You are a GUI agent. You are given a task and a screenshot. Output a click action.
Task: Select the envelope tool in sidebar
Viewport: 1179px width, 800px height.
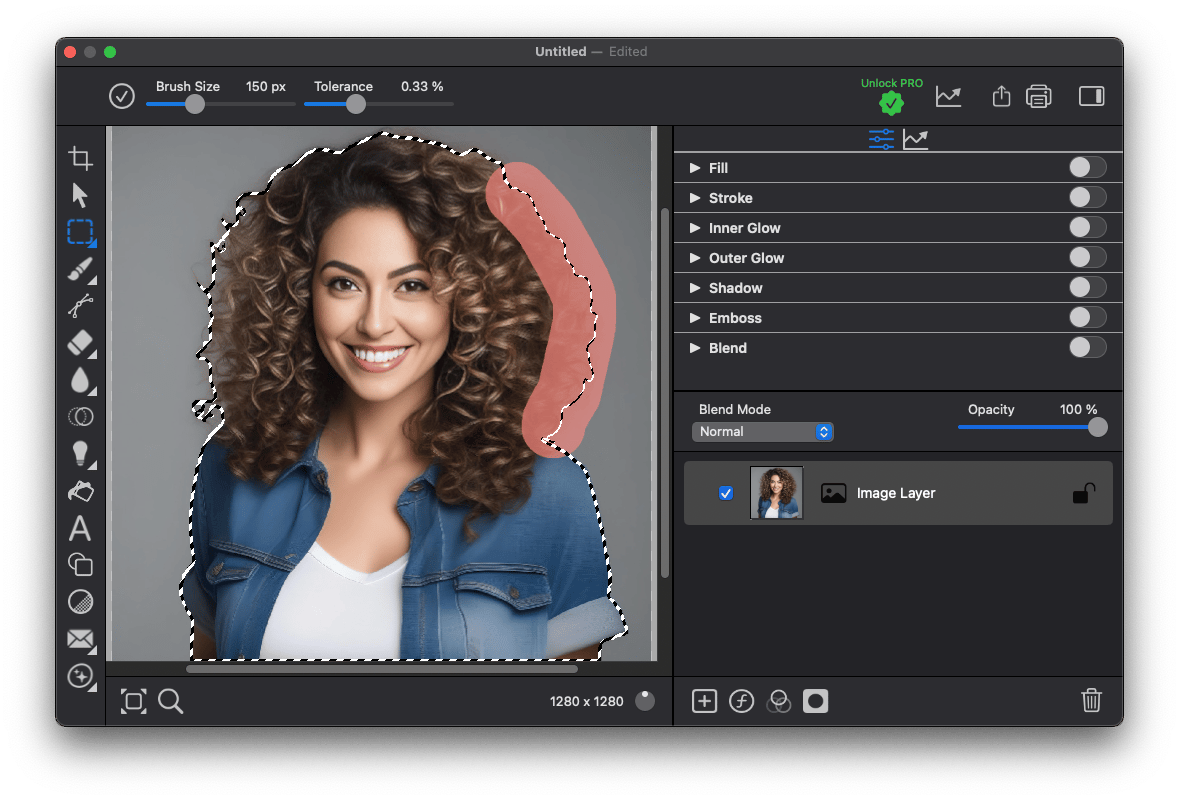[x=80, y=639]
